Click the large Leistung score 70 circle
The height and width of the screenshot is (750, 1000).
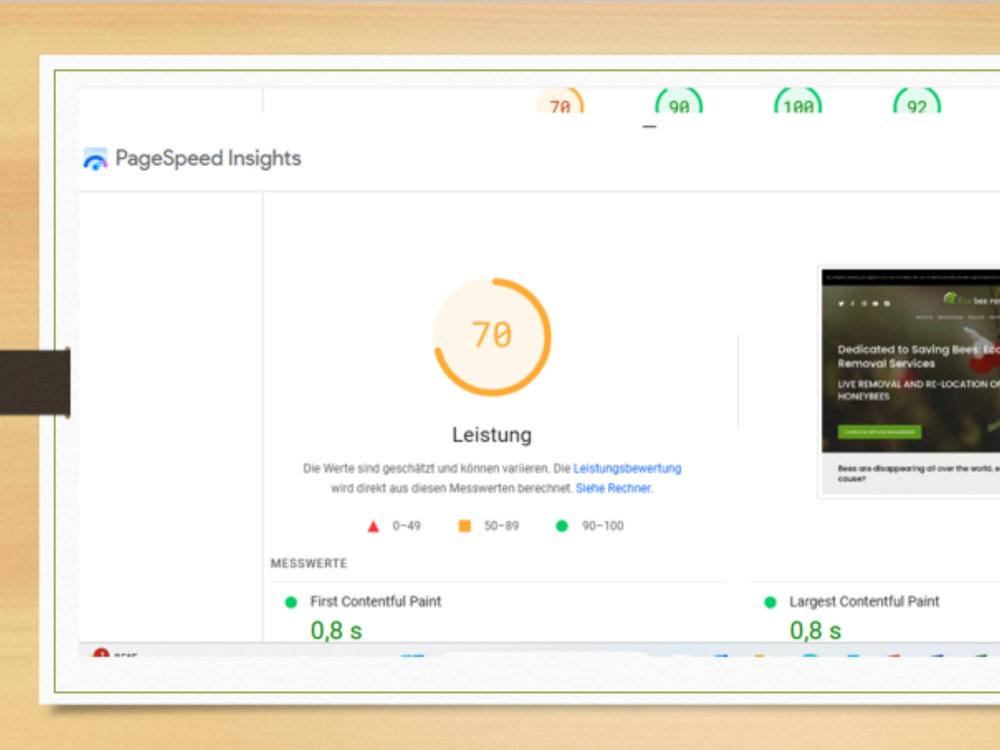pyautogui.click(x=492, y=337)
